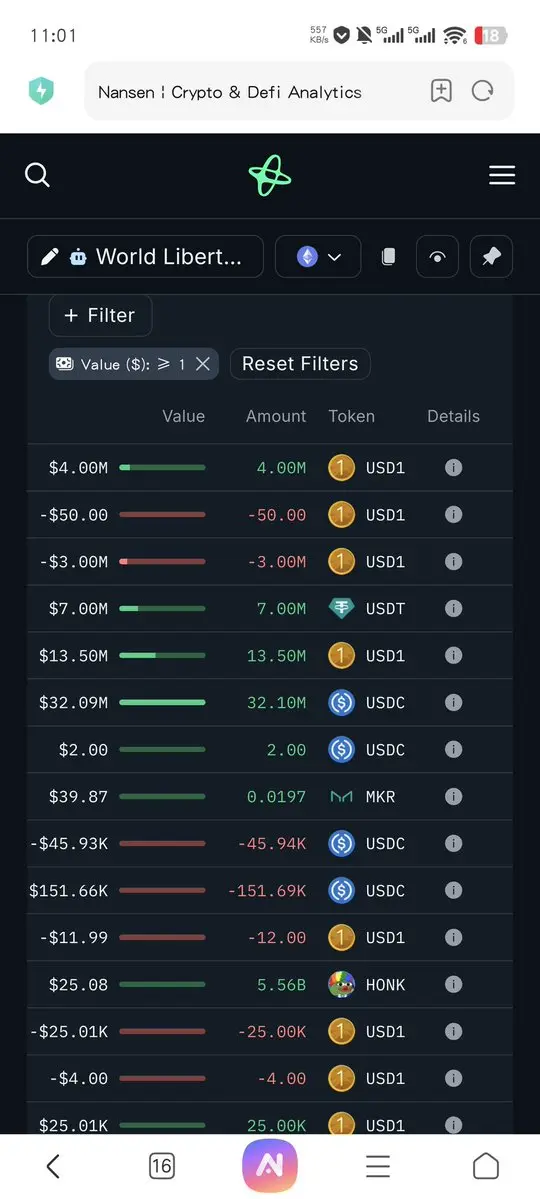Select the Details column header
The width and height of the screenshot is (540, 1199).
coord(454,416)
